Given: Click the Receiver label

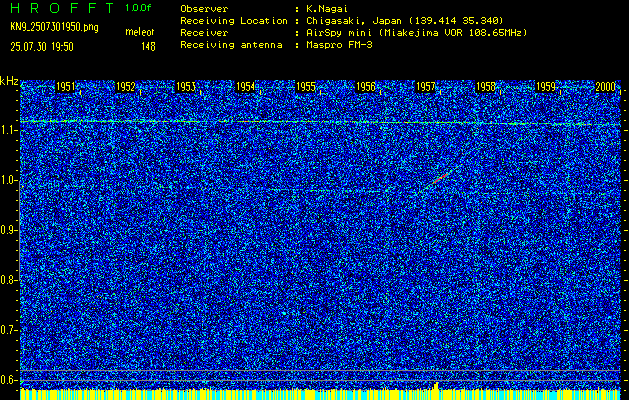Looking at the screenshot, I should 204,33.
